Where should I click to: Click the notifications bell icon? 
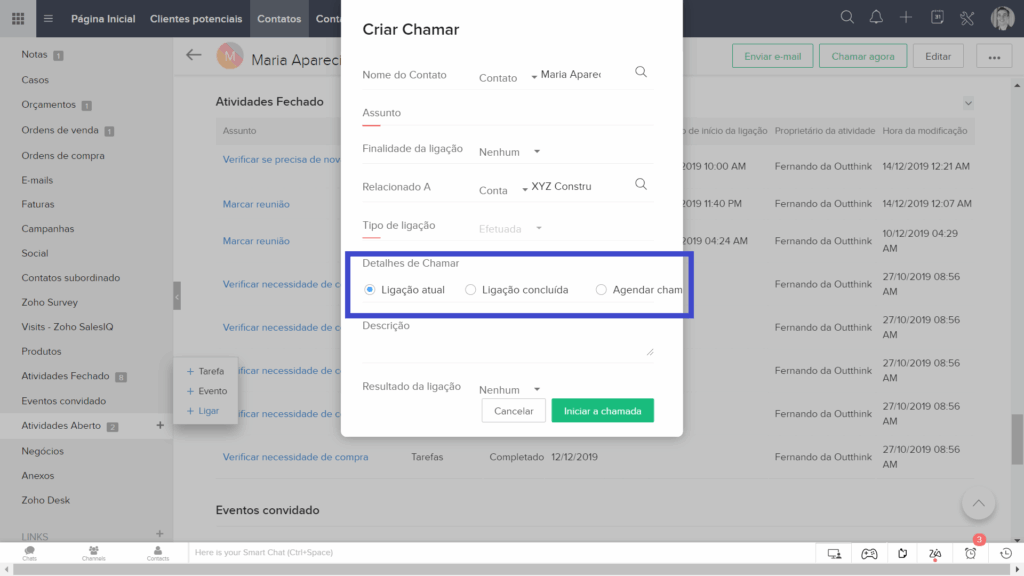click(876, 18)
